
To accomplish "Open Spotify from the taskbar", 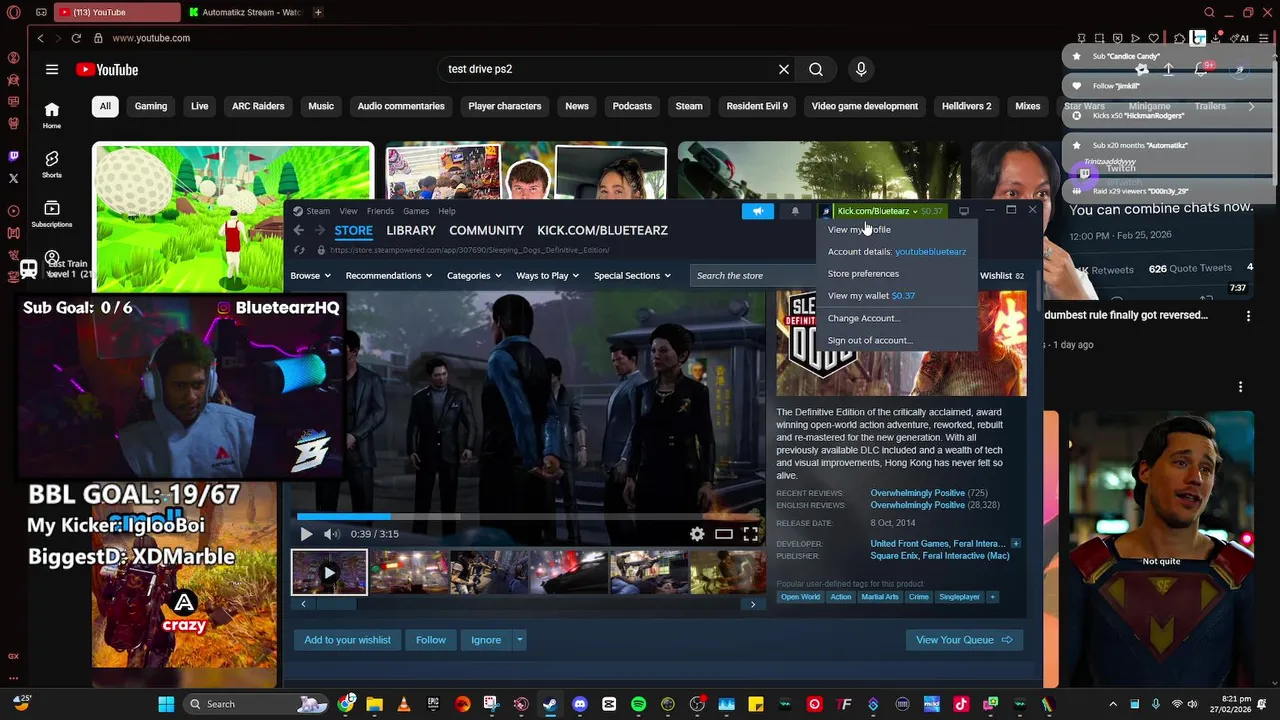I will click(x=638, y=704).
